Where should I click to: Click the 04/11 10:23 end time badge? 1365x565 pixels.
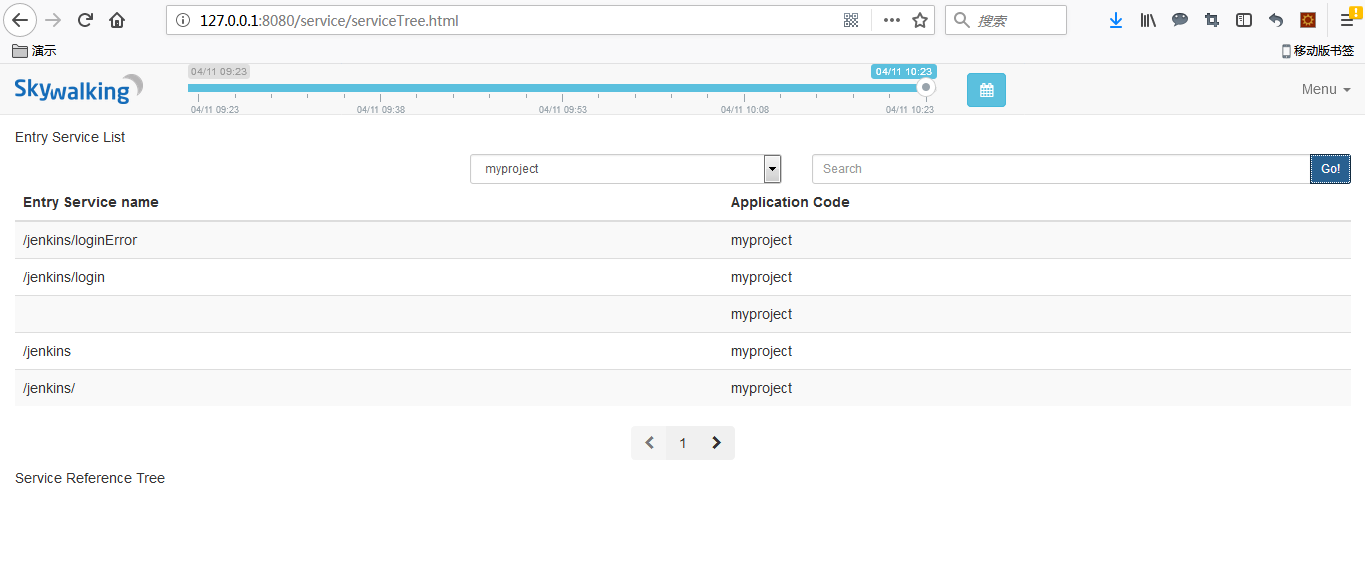coord(904,72)
